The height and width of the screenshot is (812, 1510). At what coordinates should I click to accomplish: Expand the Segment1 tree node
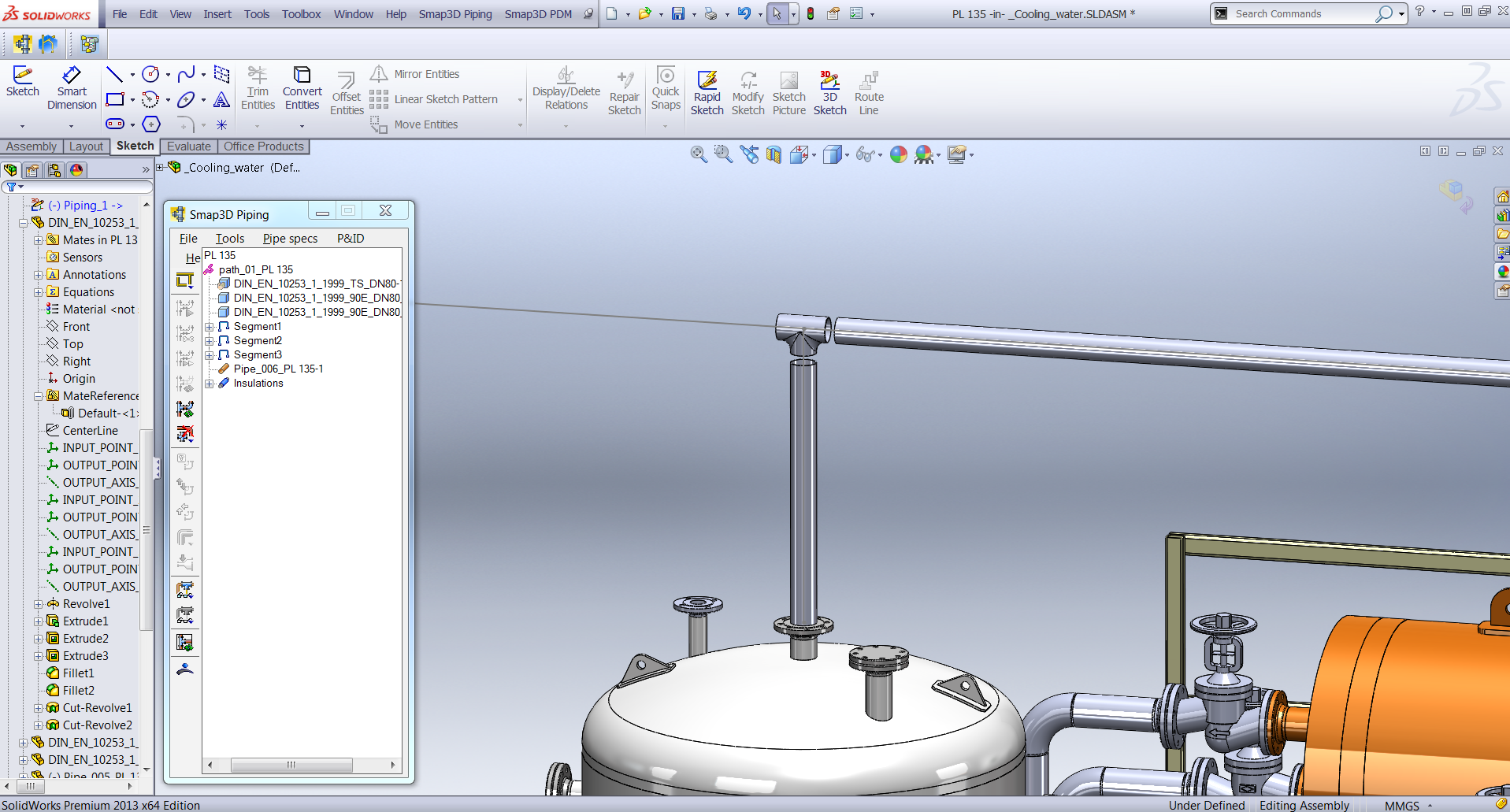[210, 326]
